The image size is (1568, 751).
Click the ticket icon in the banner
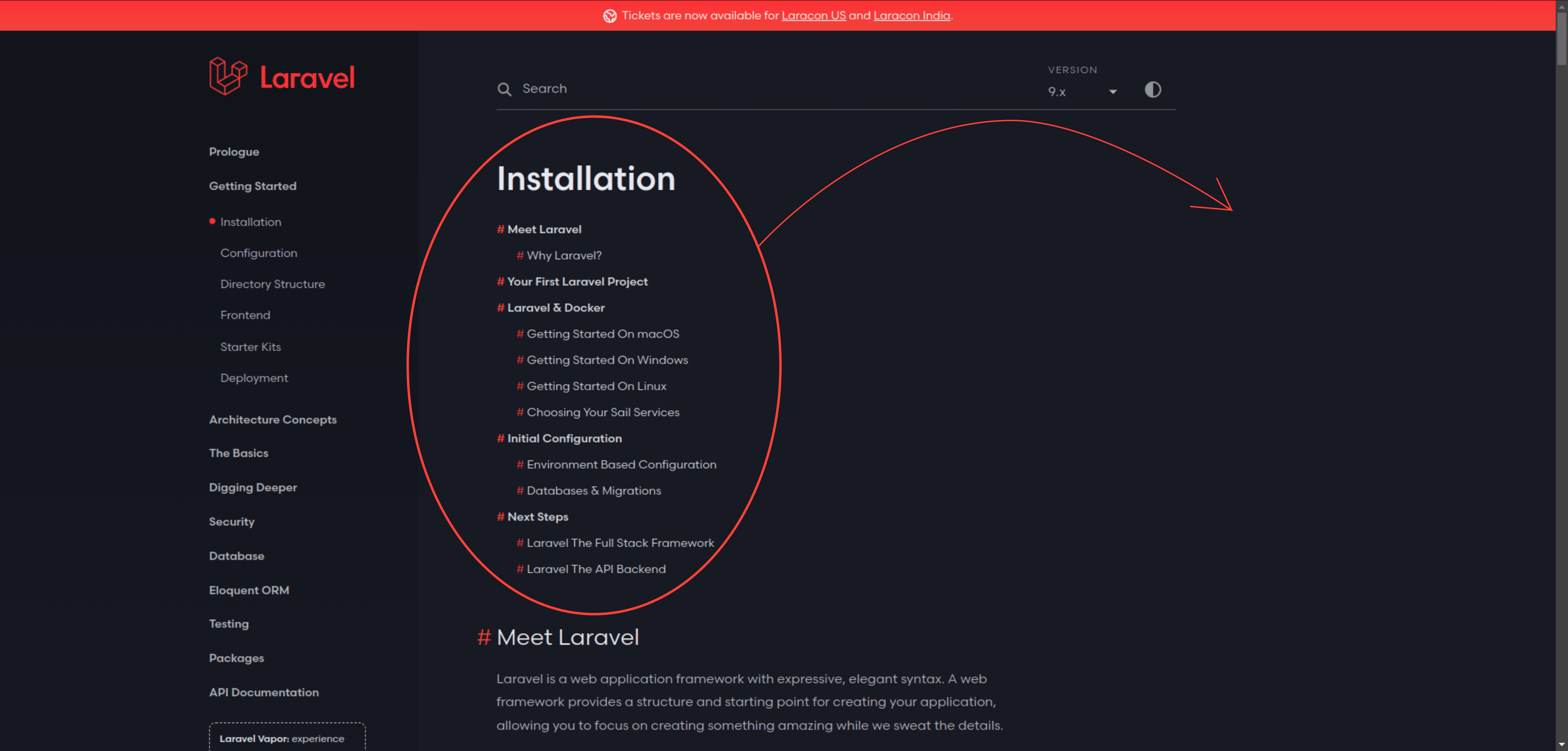coord(609,15)
